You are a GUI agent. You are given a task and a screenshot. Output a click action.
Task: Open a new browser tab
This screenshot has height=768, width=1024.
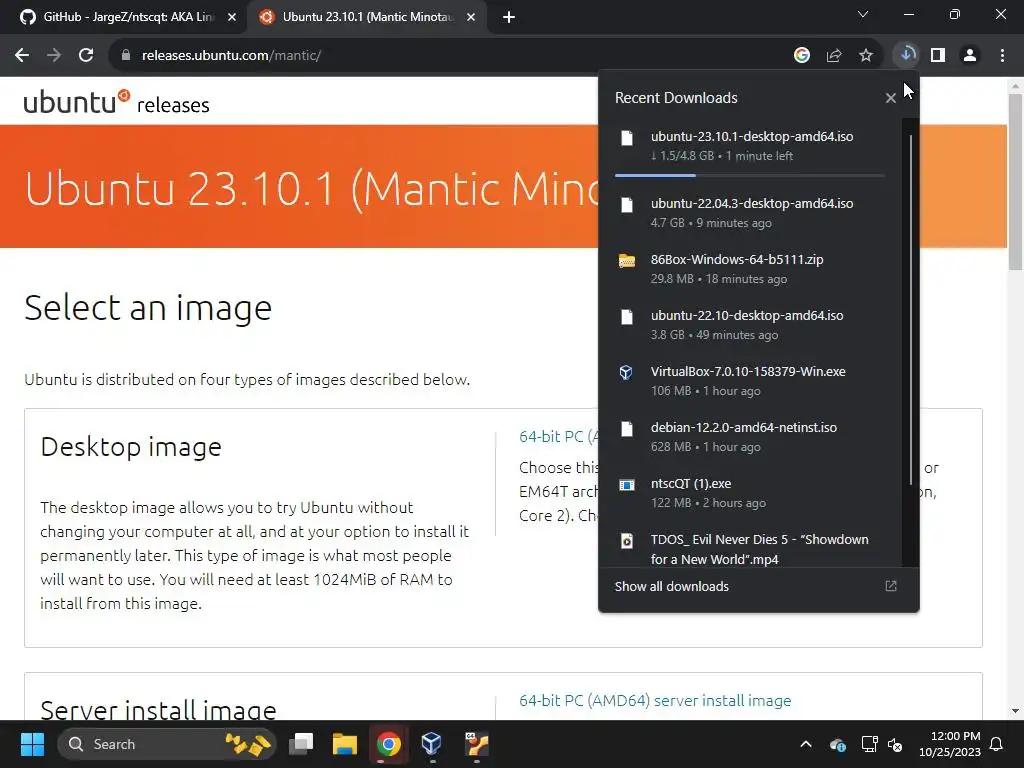pos(509,18)
